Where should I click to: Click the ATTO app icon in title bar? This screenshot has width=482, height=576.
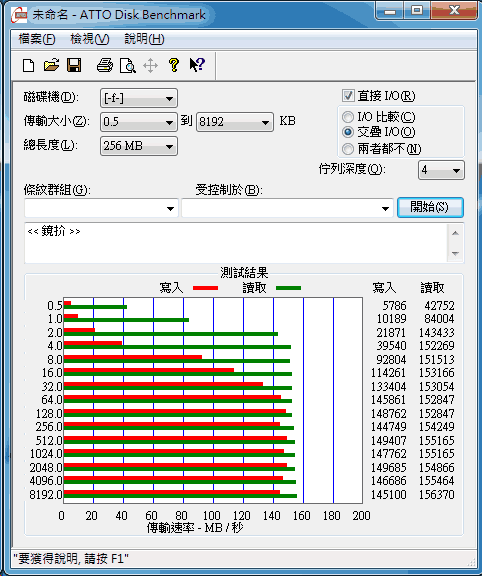pyautogui.click(x=19, y=15)
